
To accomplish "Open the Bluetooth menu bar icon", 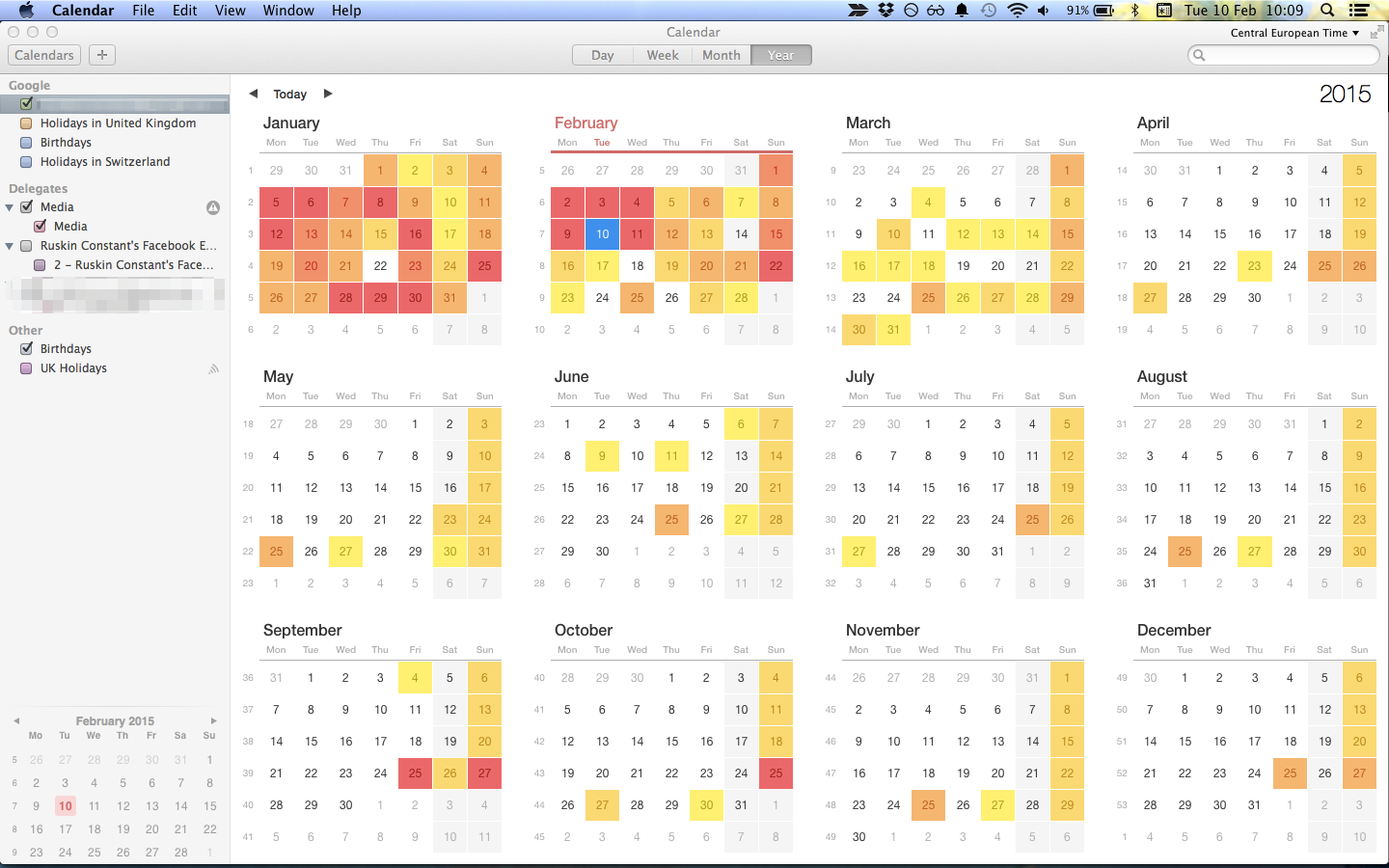I will 1134,10.
